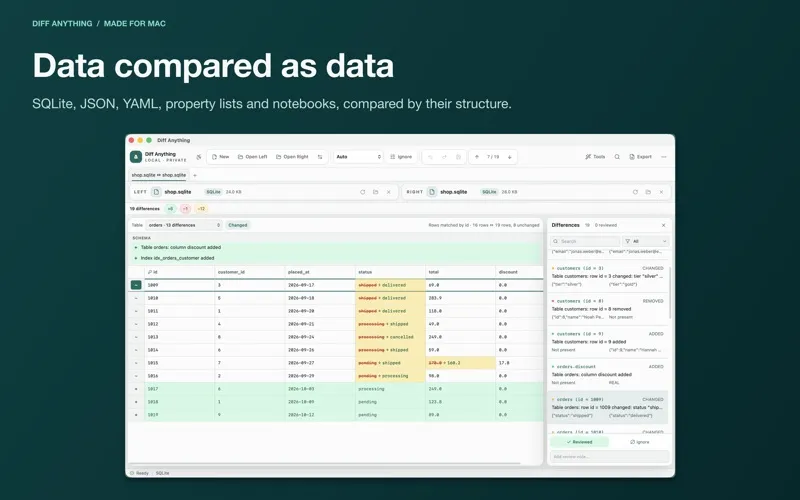Open the more options ellipsis menu
Image resolution: width=800 pixels, height=500 pixels.
point(664,157)
